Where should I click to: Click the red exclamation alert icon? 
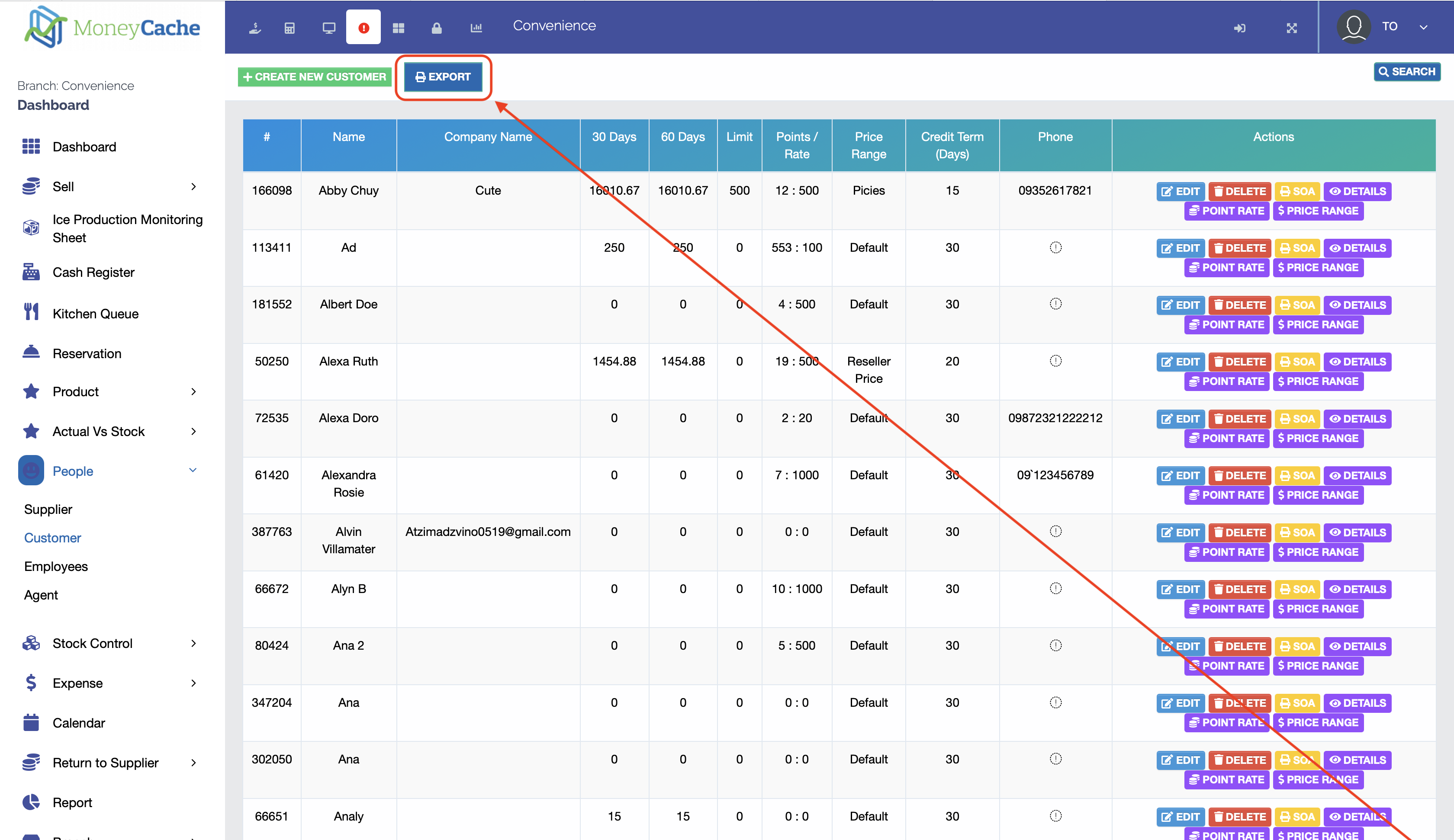click(x=363, y=28)
